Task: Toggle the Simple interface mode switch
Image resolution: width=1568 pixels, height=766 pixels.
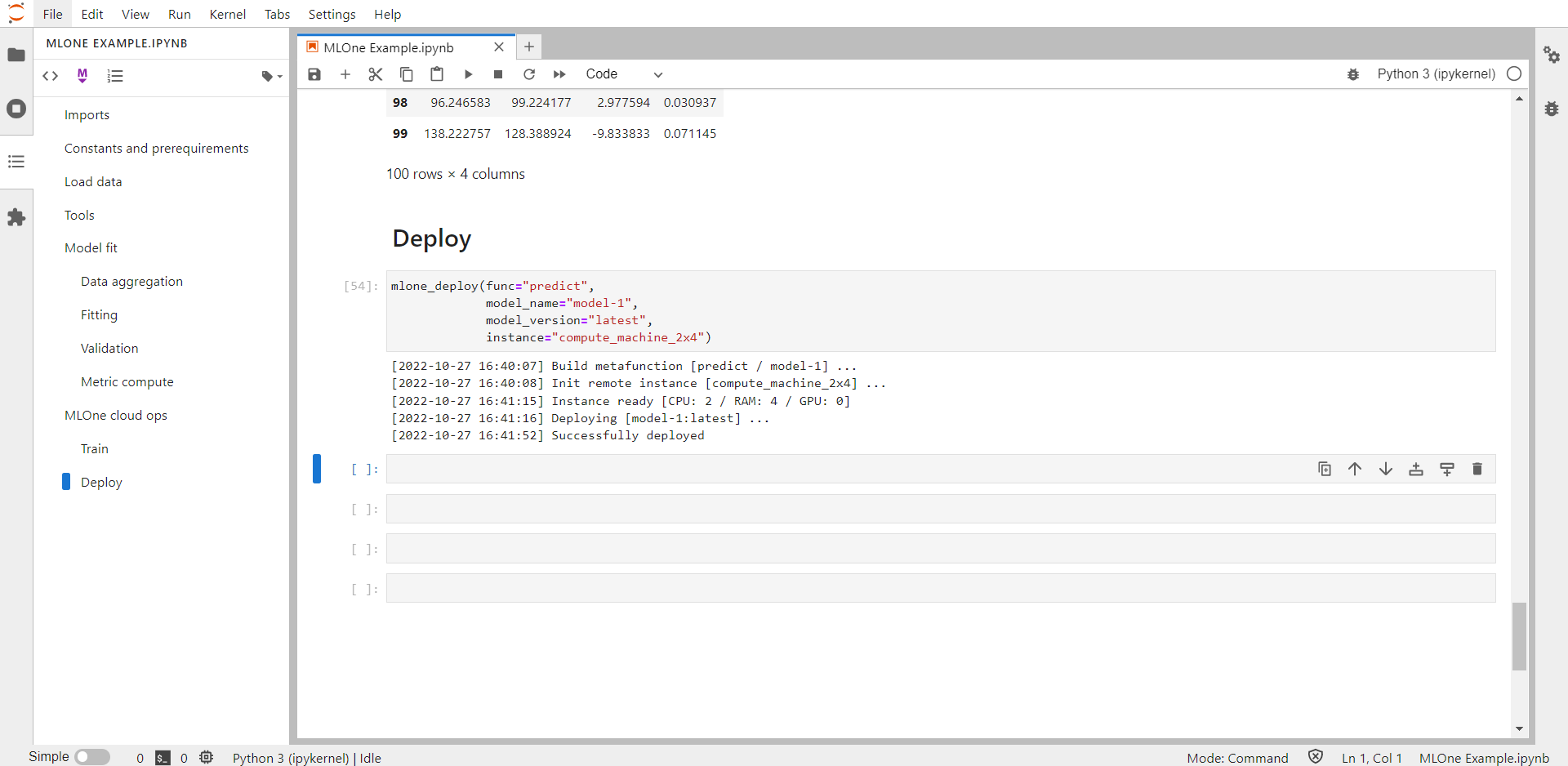Action: (x=92, y=757)
